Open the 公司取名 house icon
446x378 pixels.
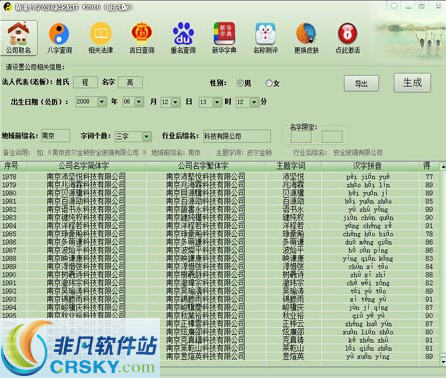tap(18, 37)
